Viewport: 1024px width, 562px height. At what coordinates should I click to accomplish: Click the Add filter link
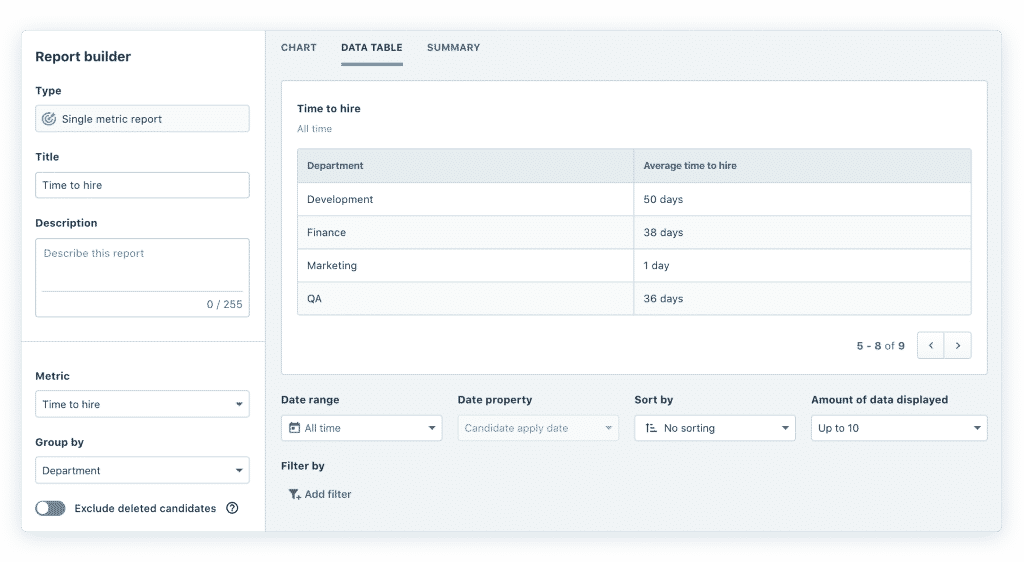[327, 494]
